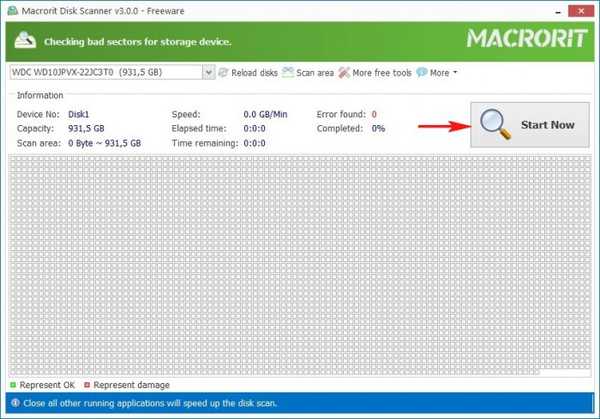Click the Time remaining label

pos(205,143)
